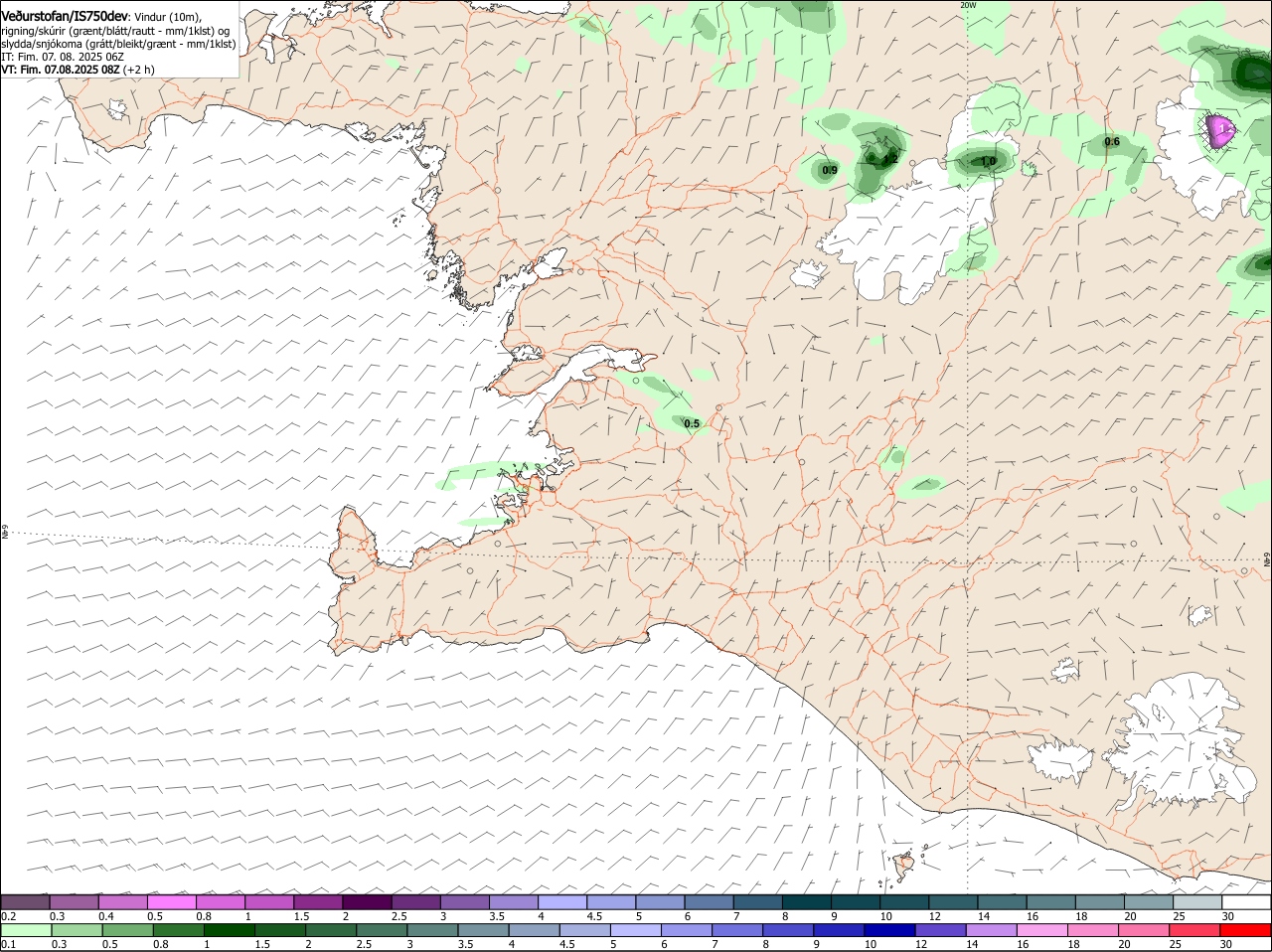Screen dimensions: 1272x952
Task: Pick the dark purple 2–2.5 snow legend swatch
Action: [367, 901]
